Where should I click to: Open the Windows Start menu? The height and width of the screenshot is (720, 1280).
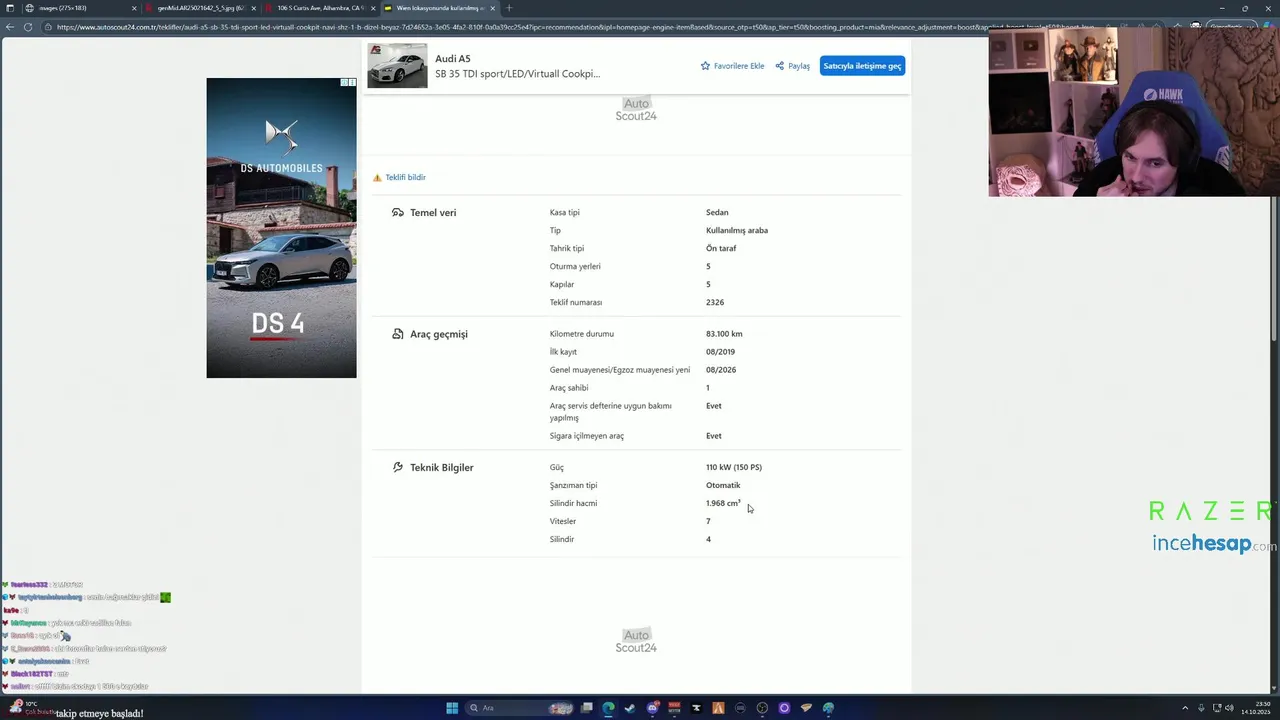pos(452,708)
